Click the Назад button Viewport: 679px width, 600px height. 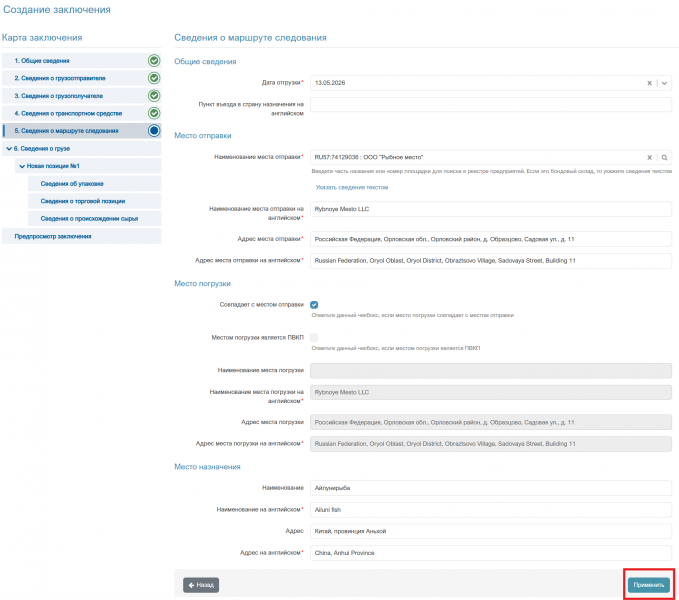click(201, 585)
